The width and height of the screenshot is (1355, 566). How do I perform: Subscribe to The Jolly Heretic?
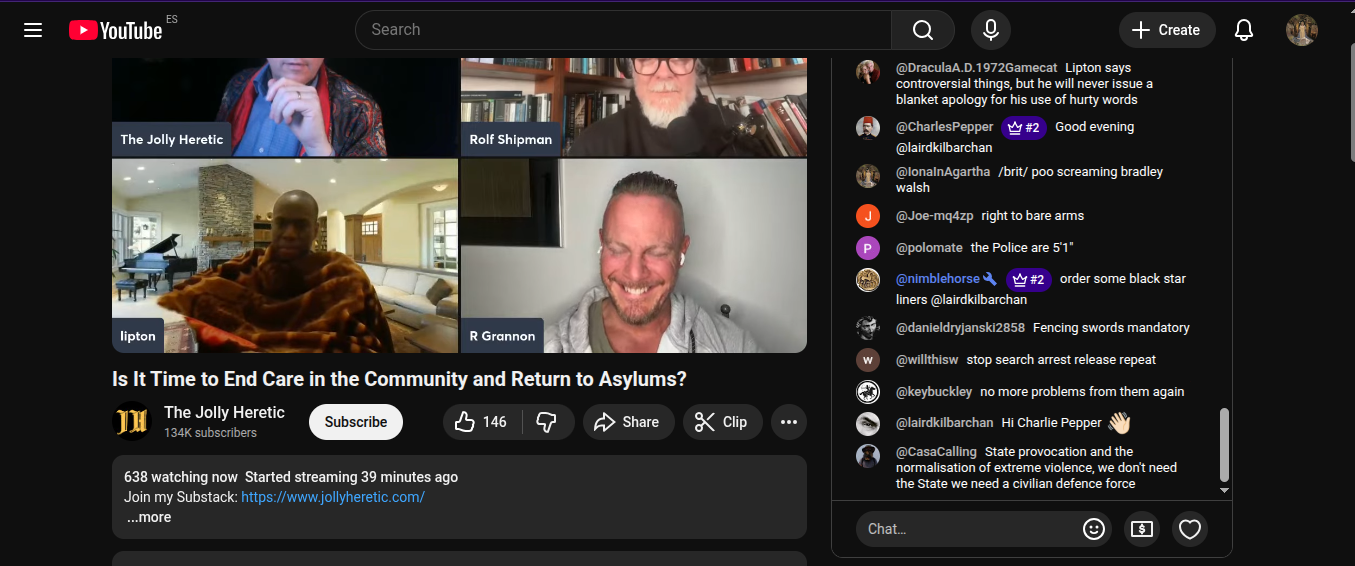(356, 422)
